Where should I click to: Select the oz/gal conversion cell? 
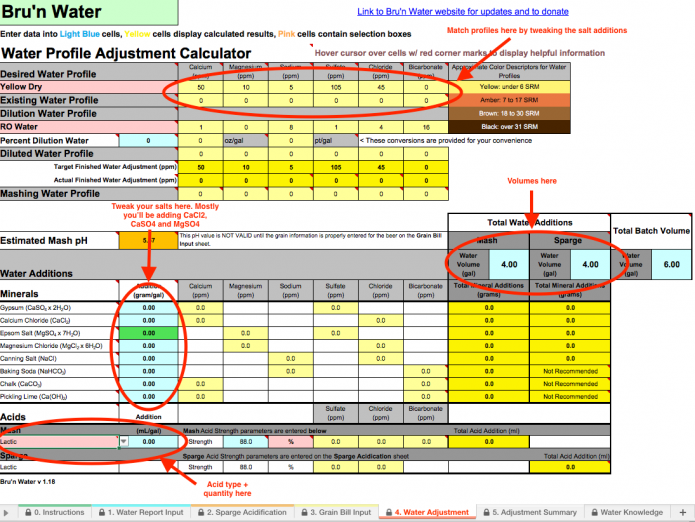(246, 140)
